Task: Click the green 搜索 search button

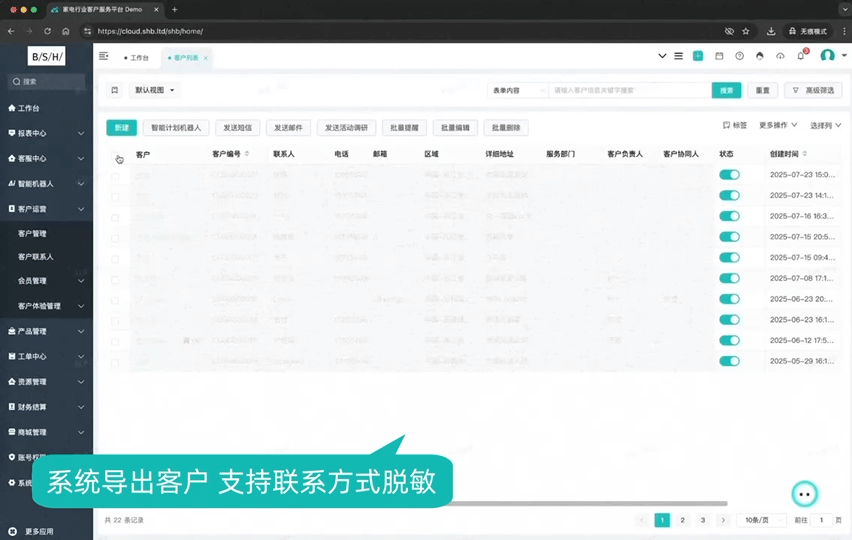Action: (726, 90)
